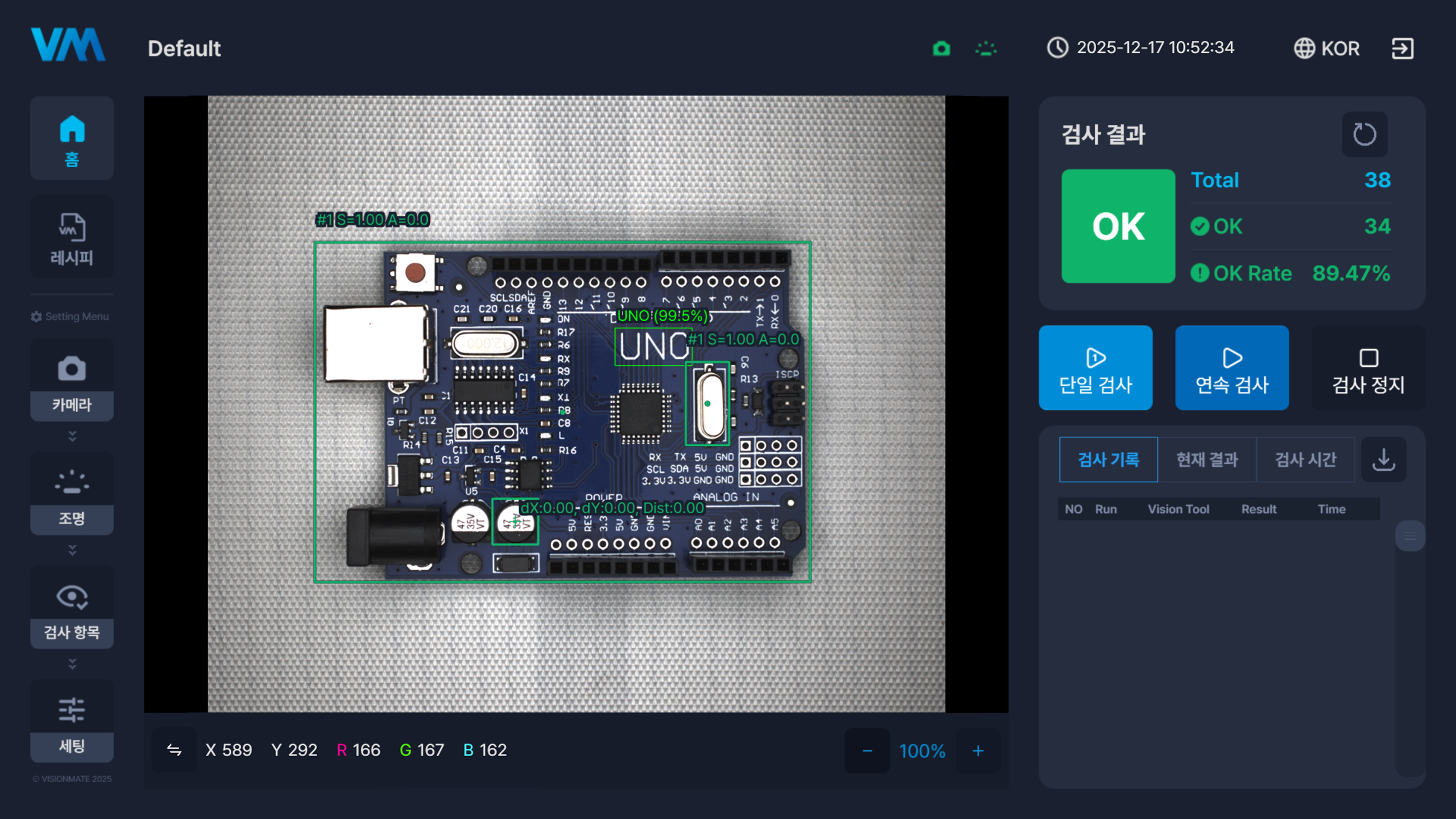Click the green camera status icon
Viewport: 1456px width, 819px height.
pos(941,49)
